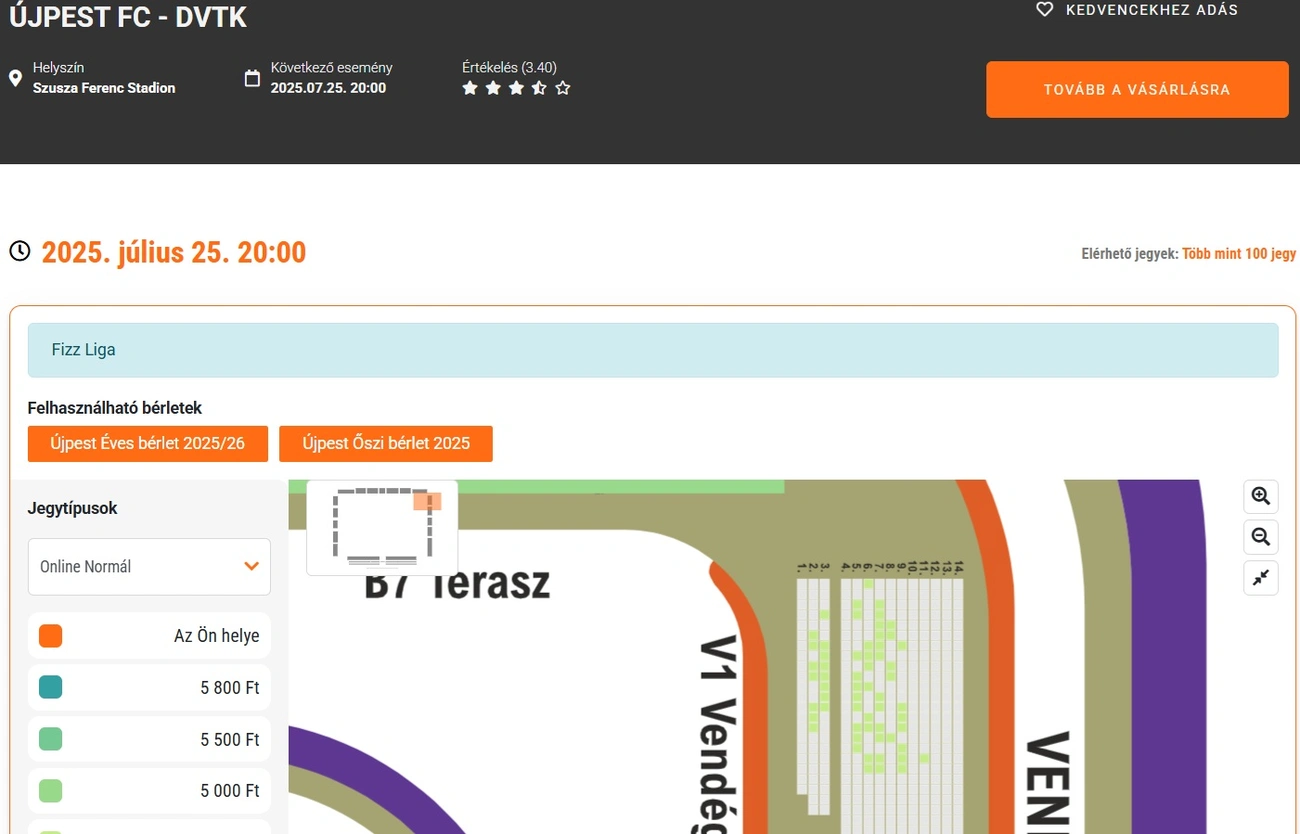Select Újpest Őszi bérlet 2025
Viewport: 1300px width, 834px height.
[385, 443]
